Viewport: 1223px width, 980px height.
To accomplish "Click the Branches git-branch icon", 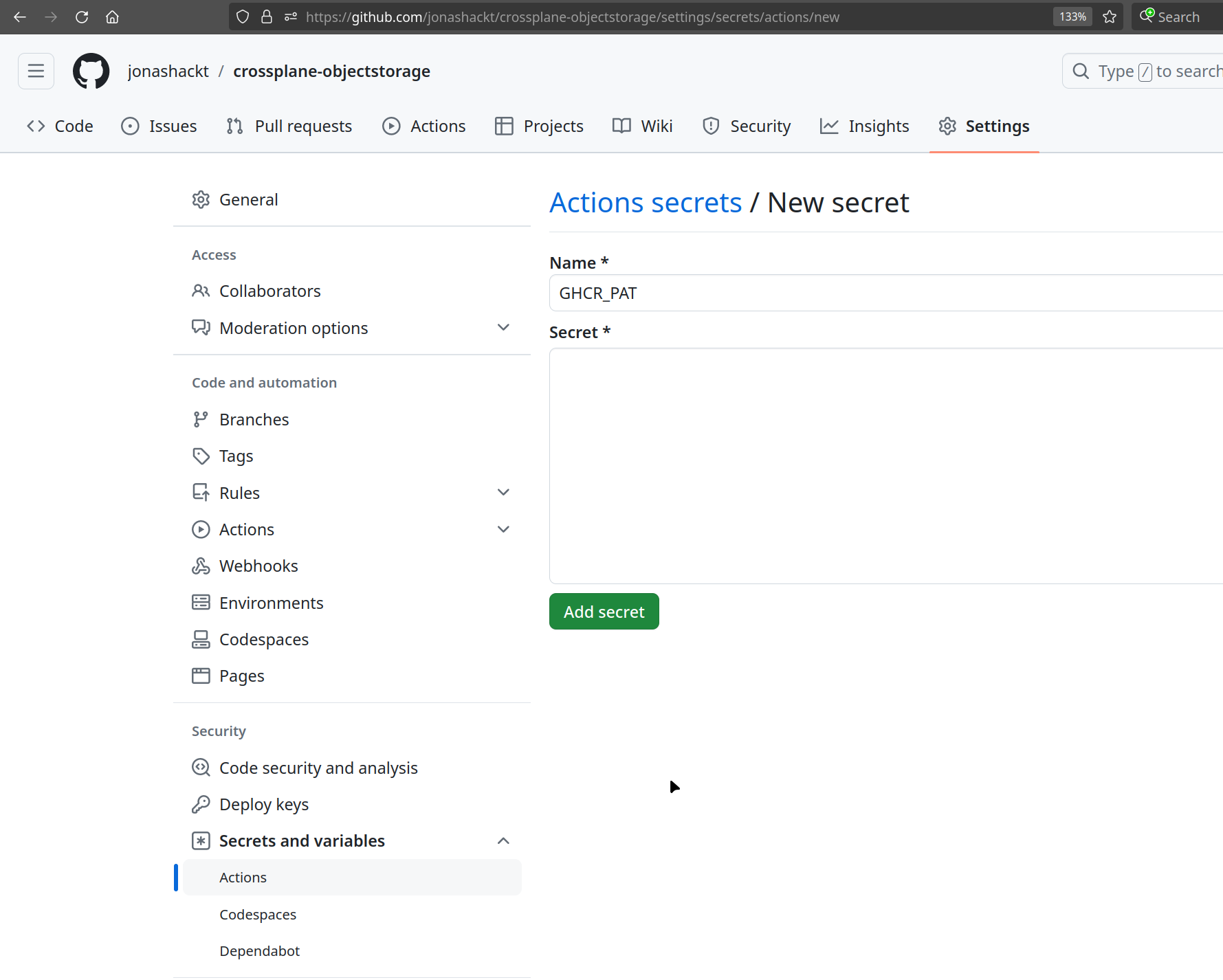I will pyautogui.click(x=201, y=420).
